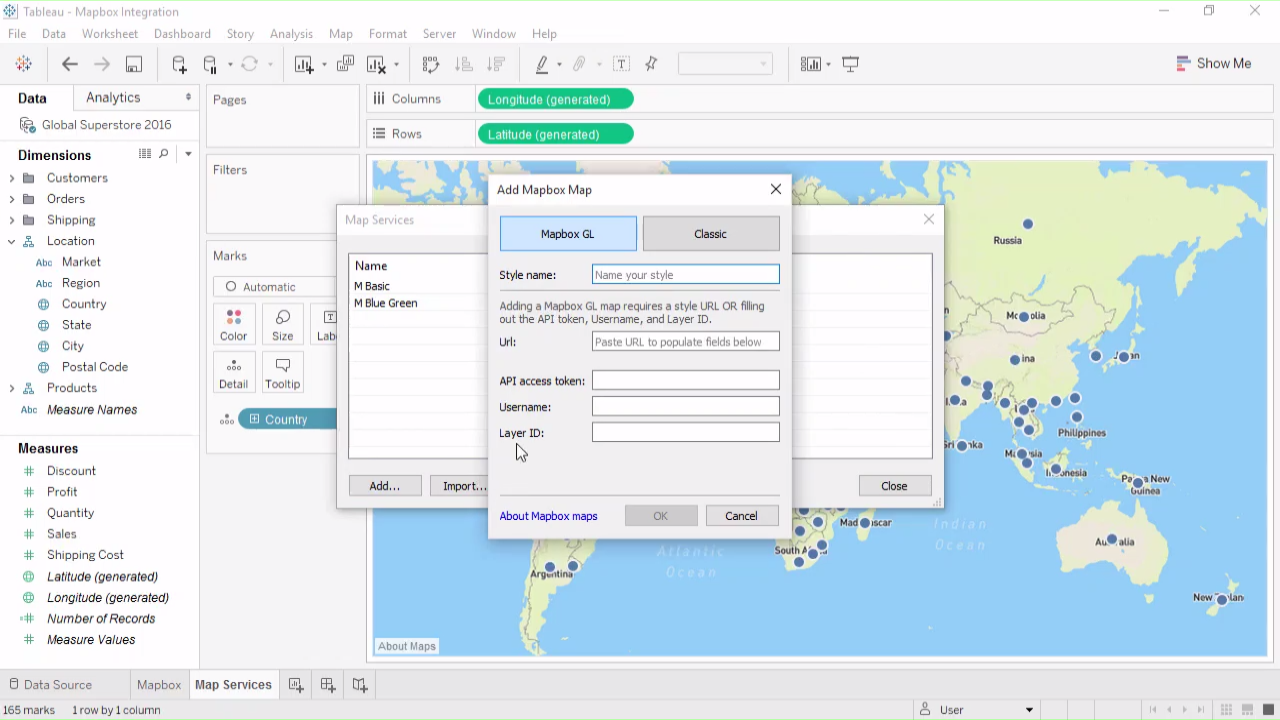
Task: Click the Style name input field
Action: click(685, 275)
